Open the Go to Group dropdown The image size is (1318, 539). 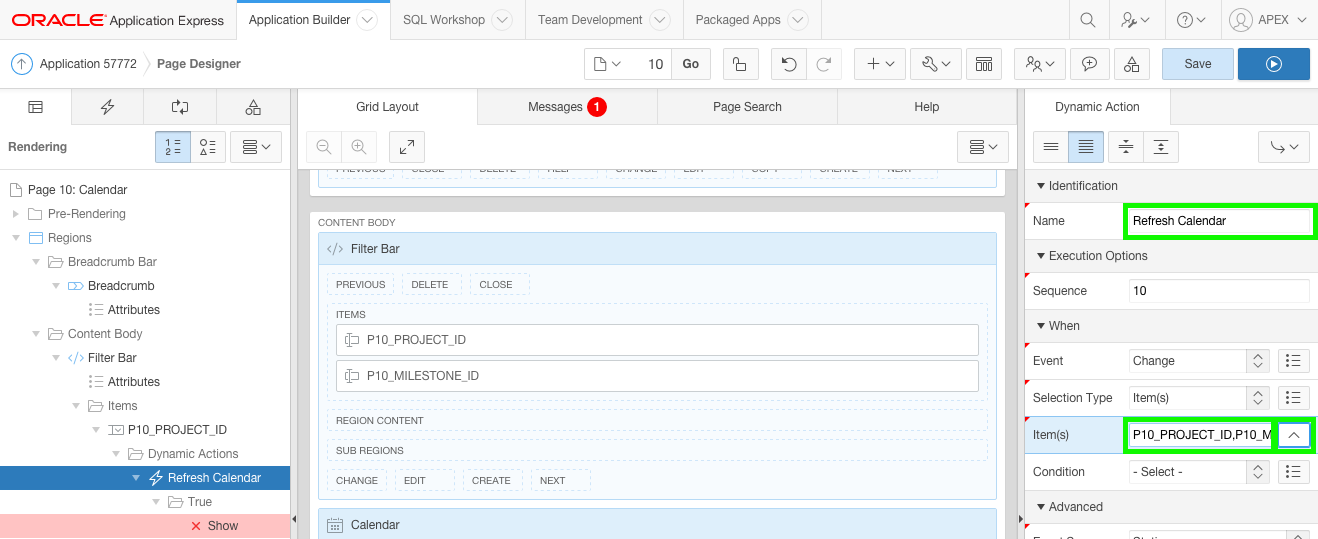1283,147
